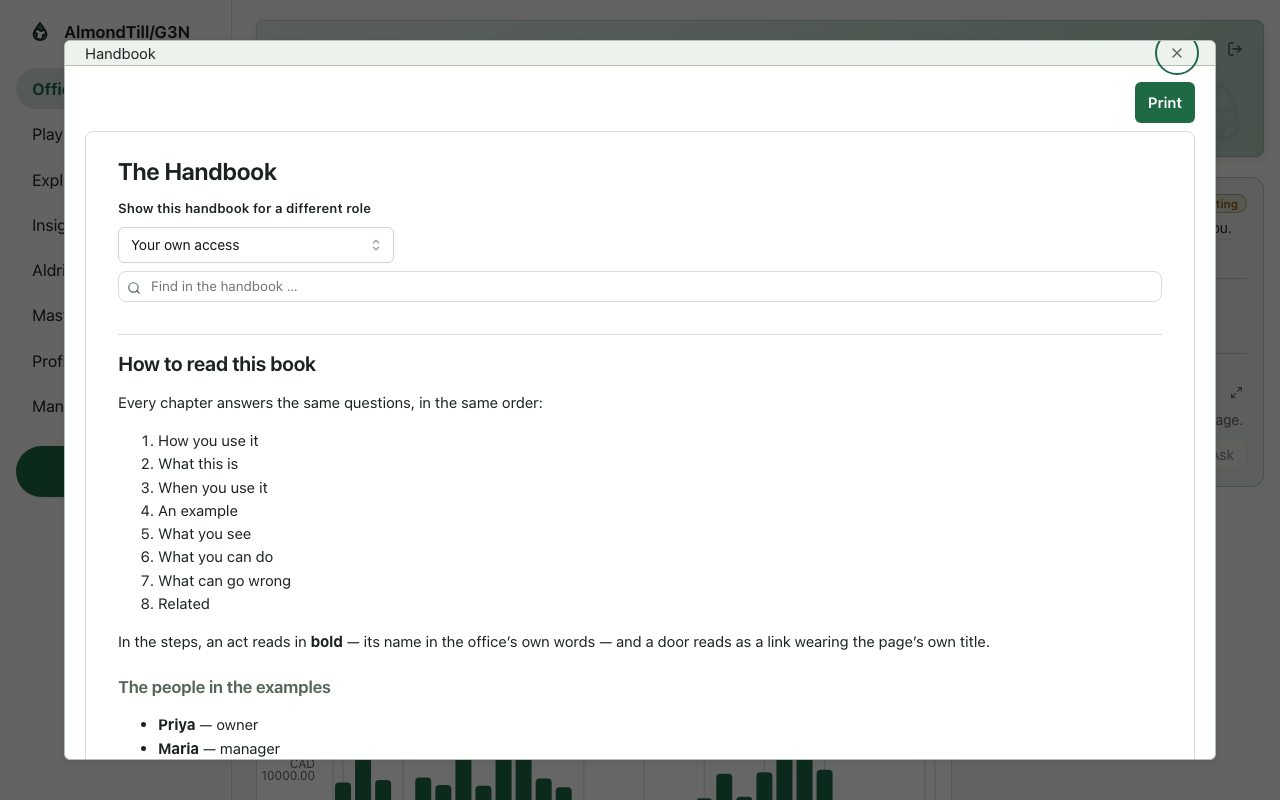The width and height of the screenshot is (1280, 800).
Task: Select the 'When you use it' list item
Action: point(213,488)
